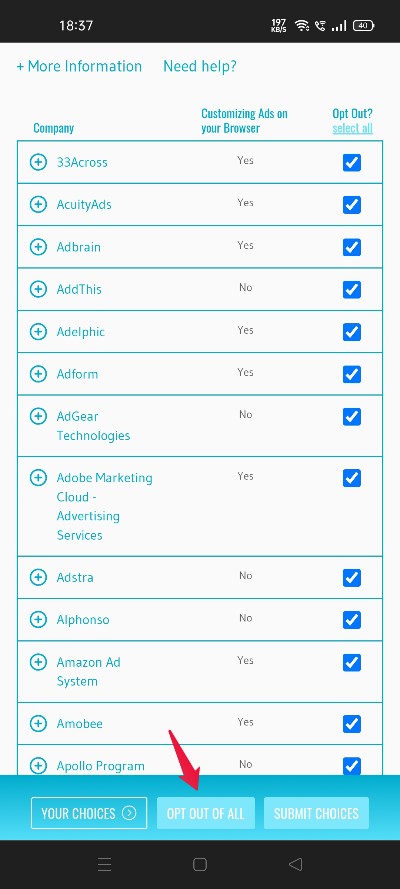400x889 pixels.
Task: Expand the AcuityAds row plus icon
Action: point(38,204)
